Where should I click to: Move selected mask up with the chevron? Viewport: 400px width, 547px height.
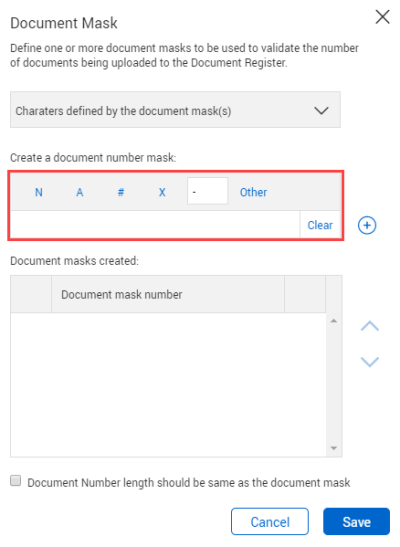tap(370, 326)
